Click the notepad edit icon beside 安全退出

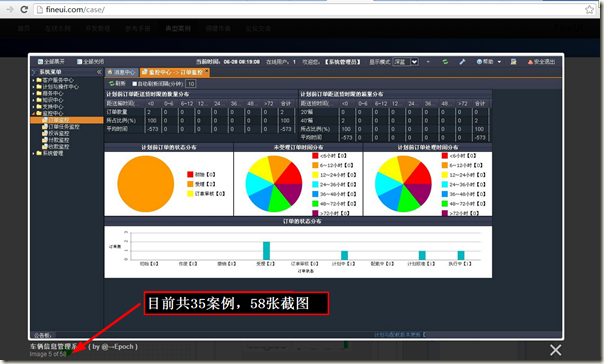[513, 62]
